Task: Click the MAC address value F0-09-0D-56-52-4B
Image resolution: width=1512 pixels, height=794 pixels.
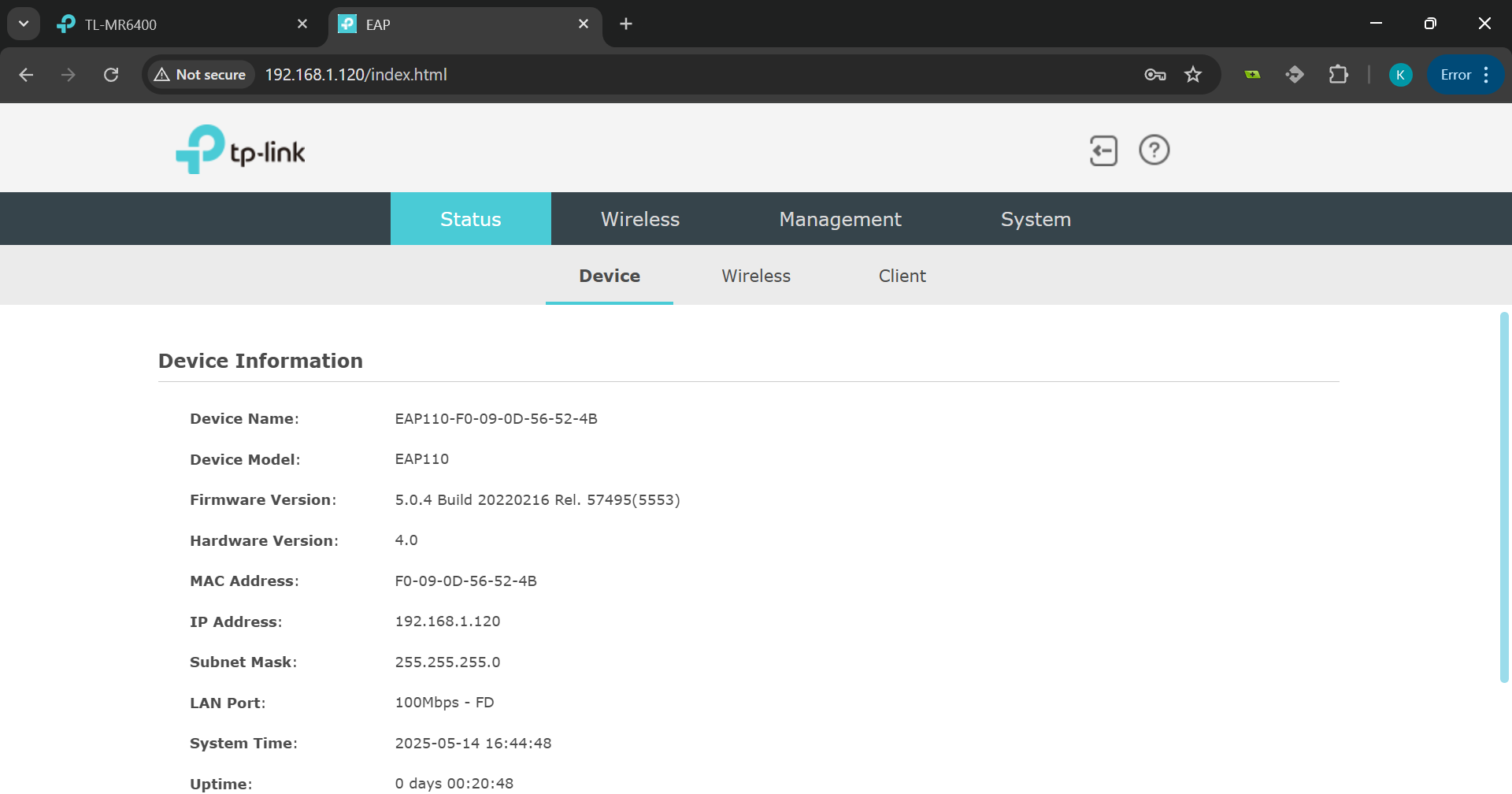Action: pyautogui.click(x=466, y=581)
